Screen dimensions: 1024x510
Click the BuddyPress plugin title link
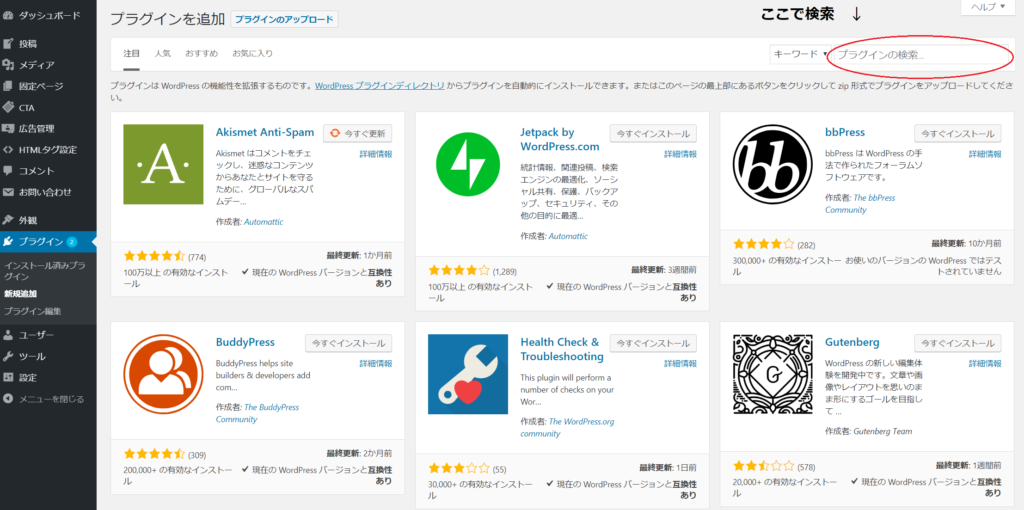[246, 342]
